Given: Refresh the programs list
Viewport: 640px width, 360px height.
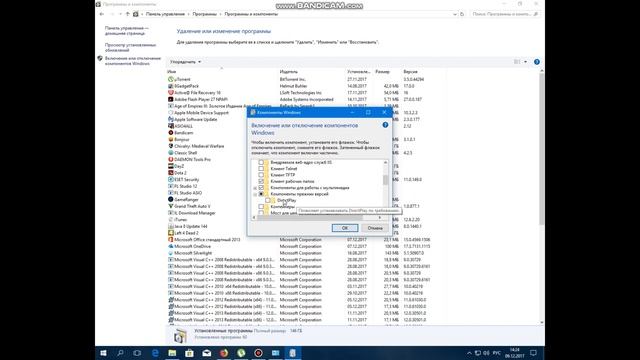Looking at the screenshot, I should click(462, 14).
